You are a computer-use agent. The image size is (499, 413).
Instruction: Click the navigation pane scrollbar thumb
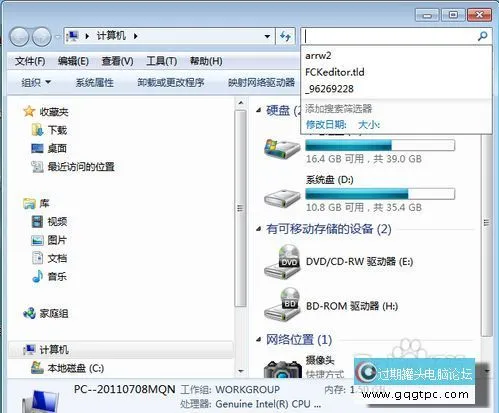241,208
